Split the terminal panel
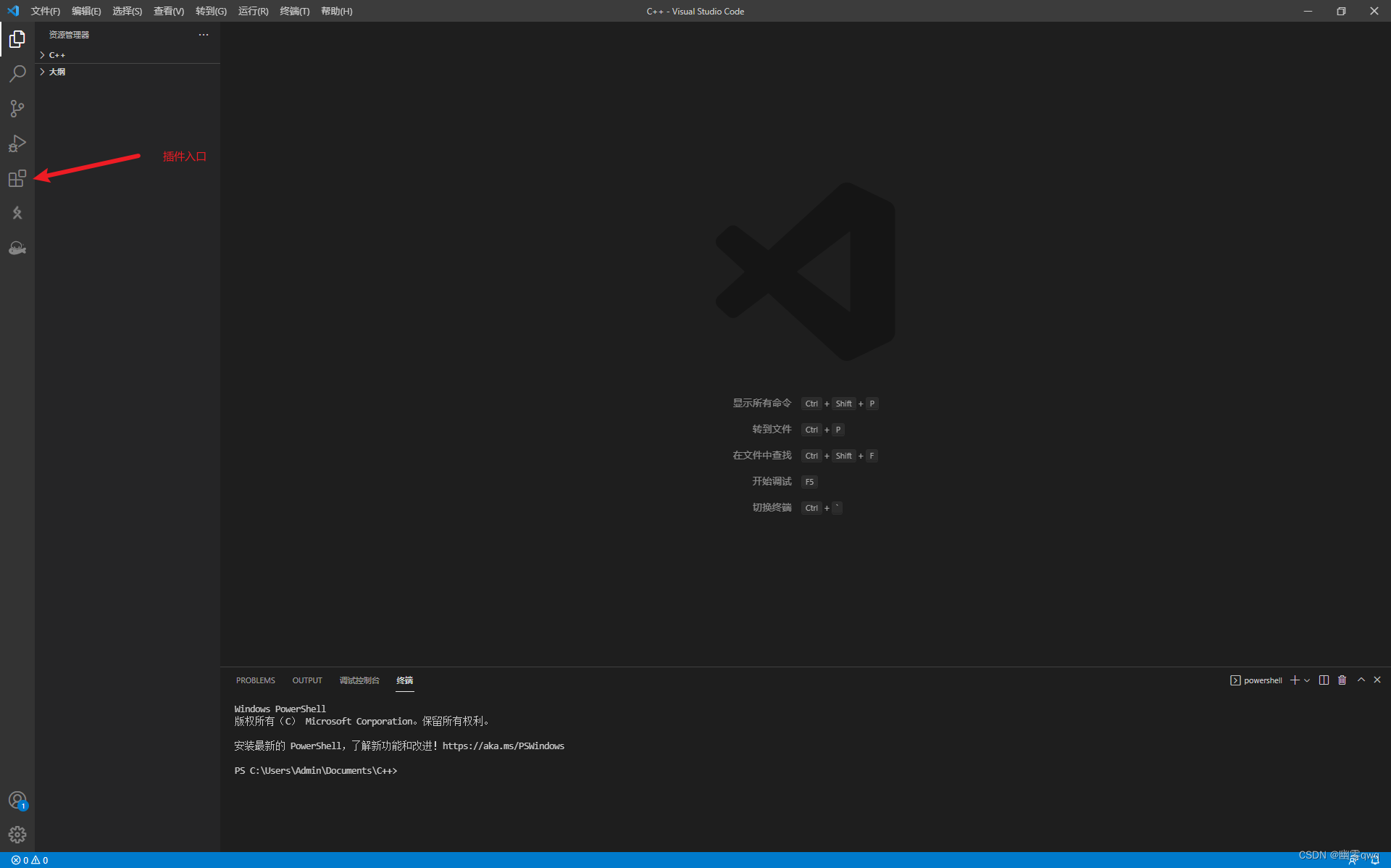This screenshot has width=1391, height=868. [1324, 680]
